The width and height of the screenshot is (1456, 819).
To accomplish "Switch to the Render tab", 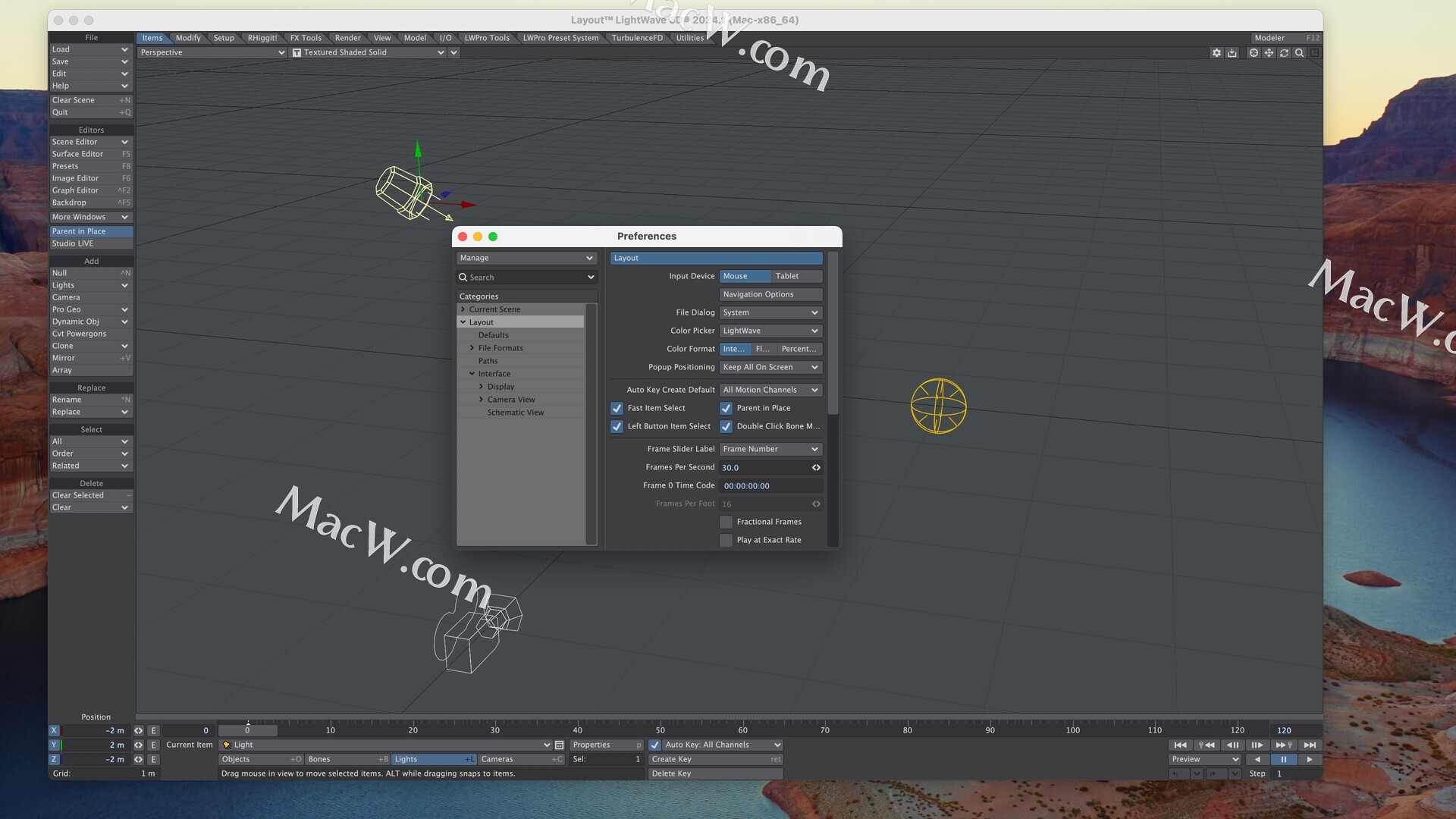I will [347, 38].
